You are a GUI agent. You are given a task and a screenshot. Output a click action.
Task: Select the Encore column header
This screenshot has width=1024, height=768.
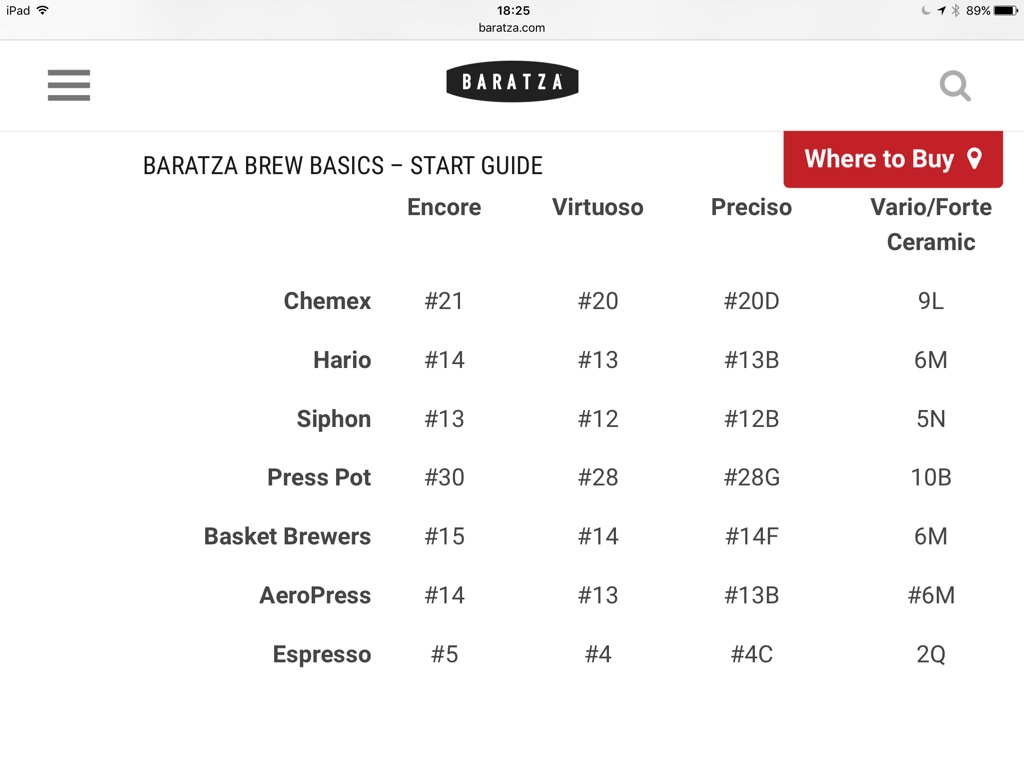444,207
